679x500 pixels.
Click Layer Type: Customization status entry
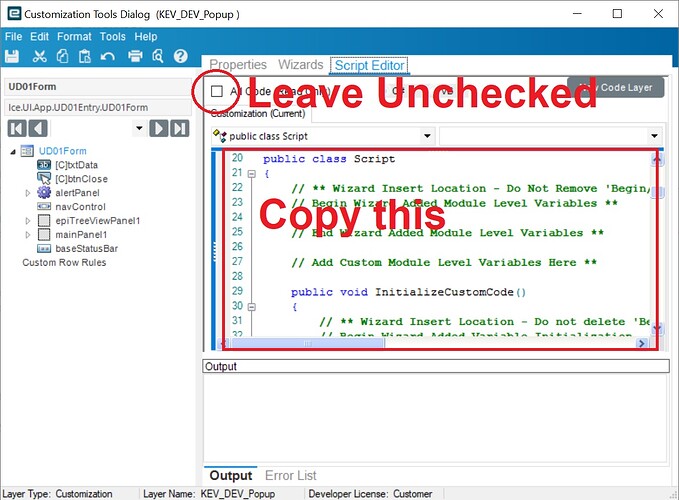coord(57,494)
